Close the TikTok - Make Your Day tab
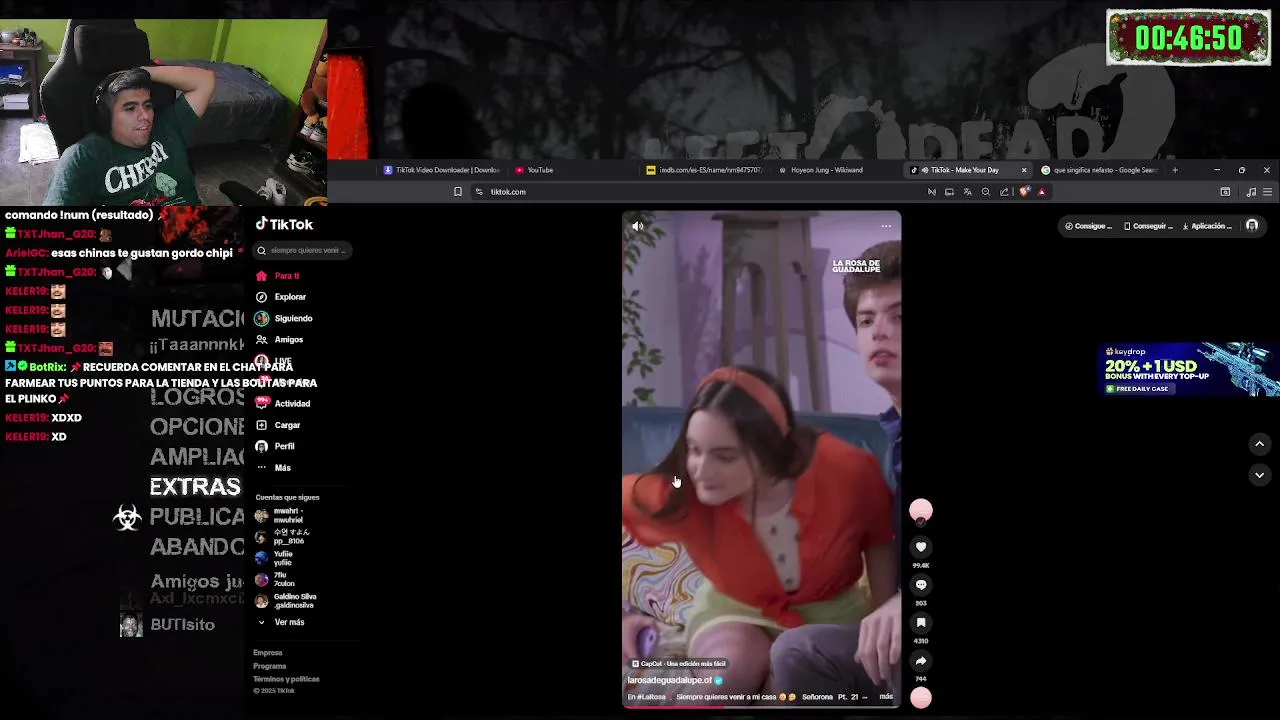This screenshot has width=1280, height=720. click(1023, 170)
